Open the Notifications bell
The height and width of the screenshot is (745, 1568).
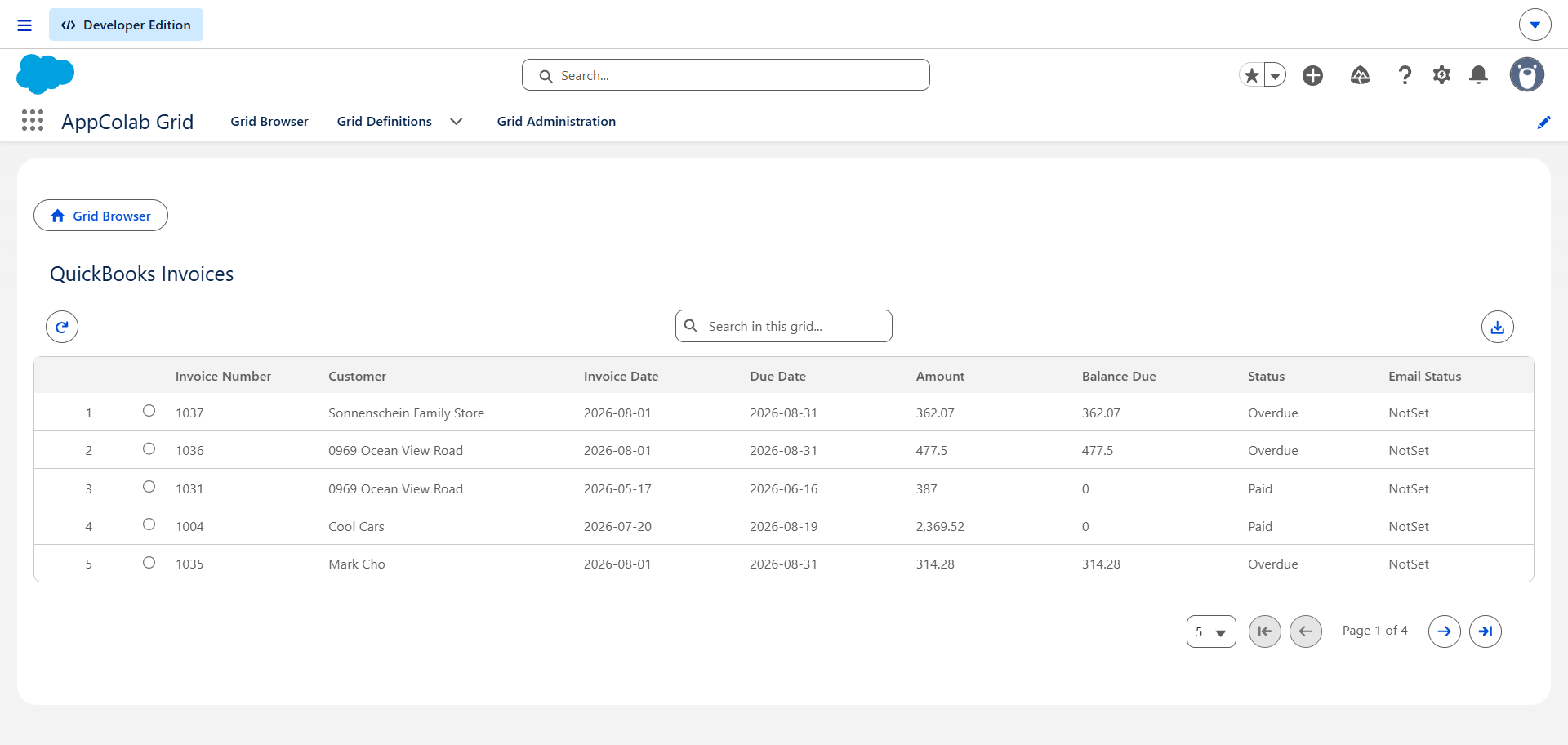pyautogui.click(x=1478, y=75)
